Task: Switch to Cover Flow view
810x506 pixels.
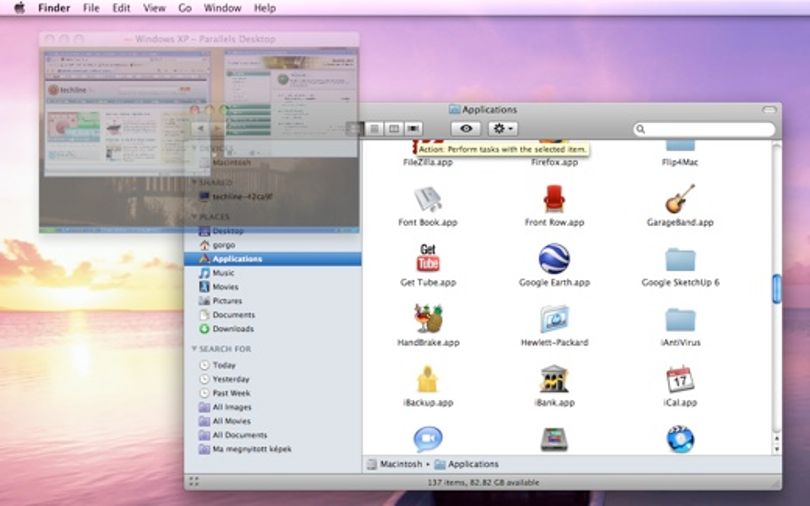Action: pyautogui.click(x=413, y=129)
